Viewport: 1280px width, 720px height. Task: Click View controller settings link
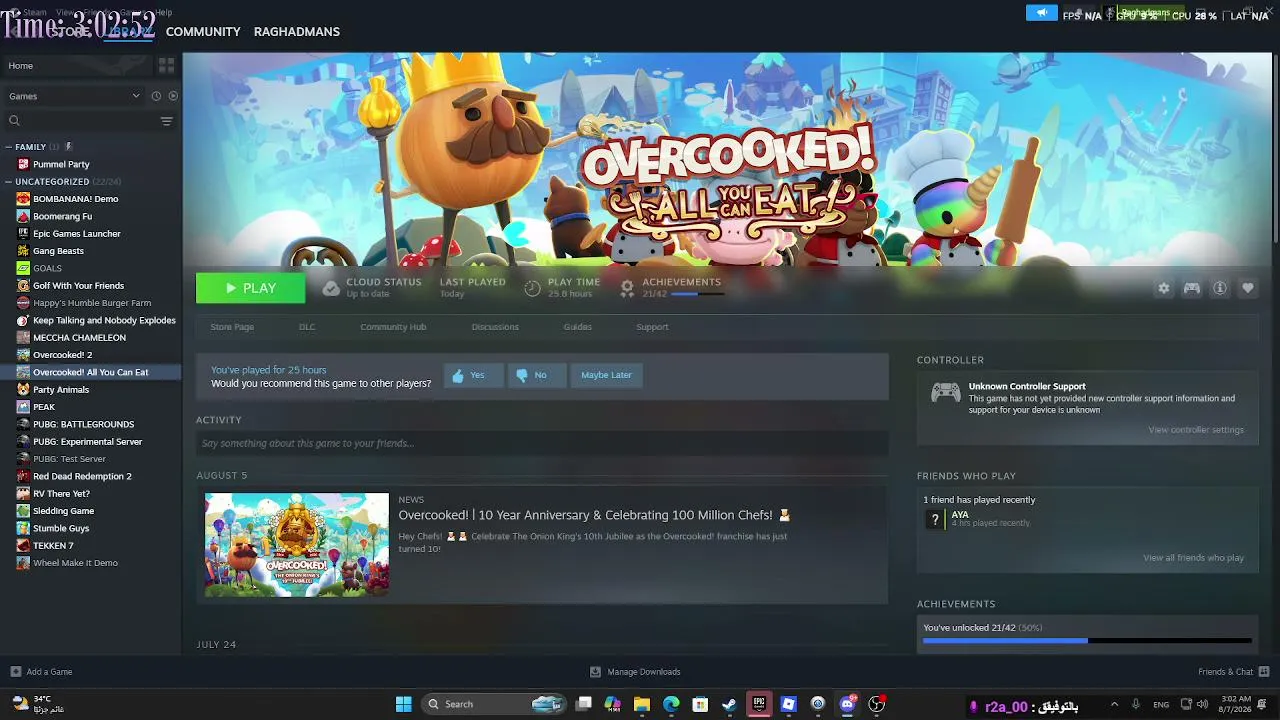point(1196,430)
